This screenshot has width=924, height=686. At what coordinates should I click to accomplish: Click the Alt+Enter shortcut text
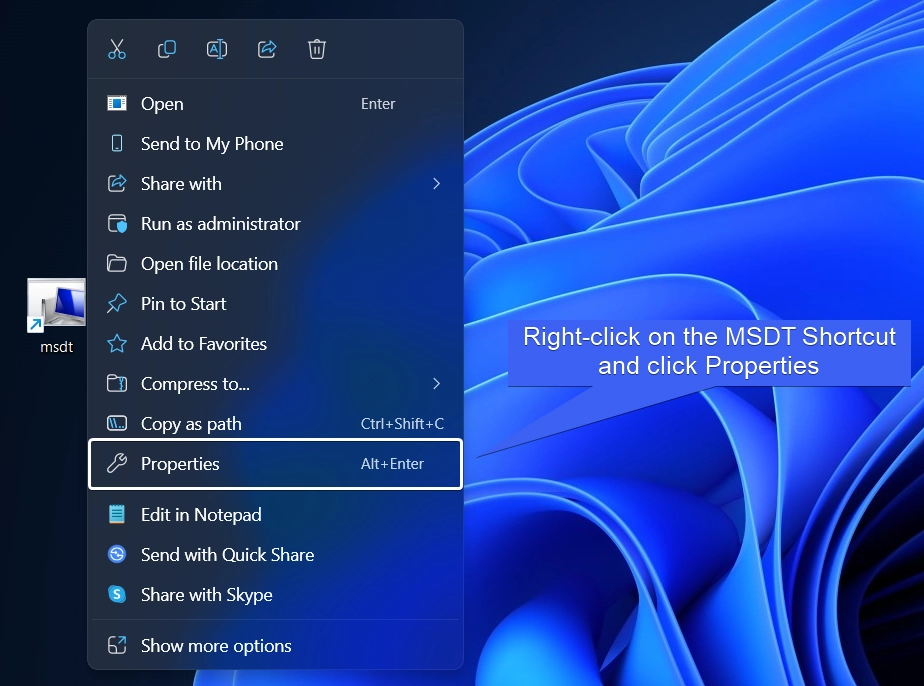coord(392,464)
